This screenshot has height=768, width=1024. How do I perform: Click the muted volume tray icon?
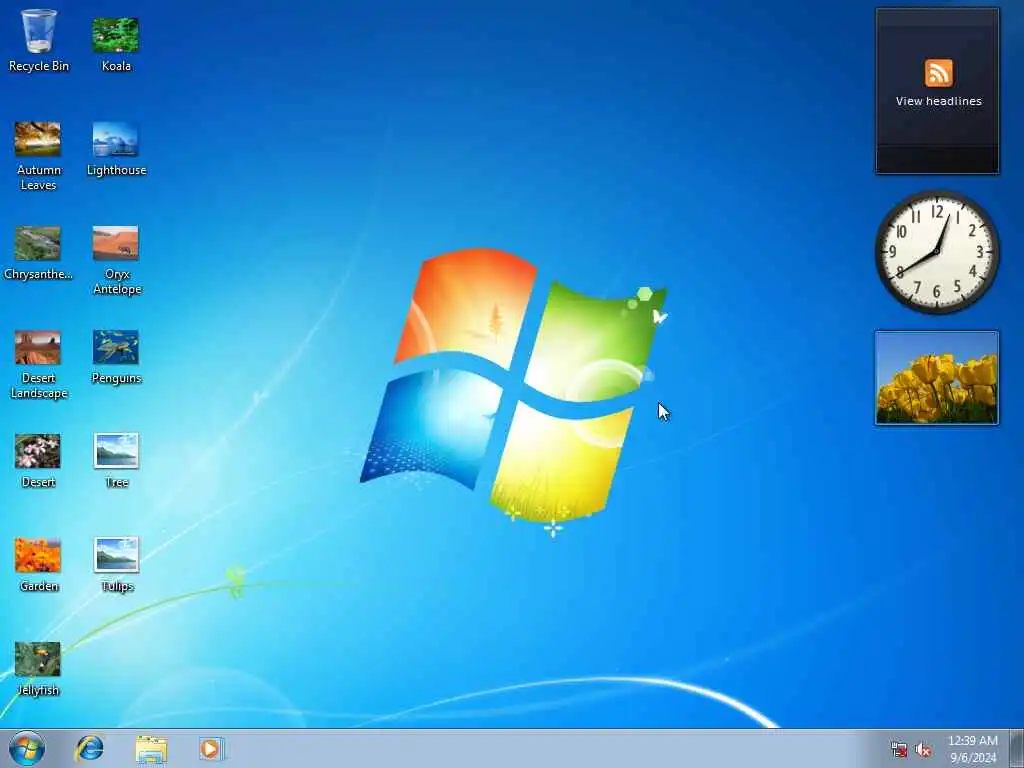tap(923, 750)
